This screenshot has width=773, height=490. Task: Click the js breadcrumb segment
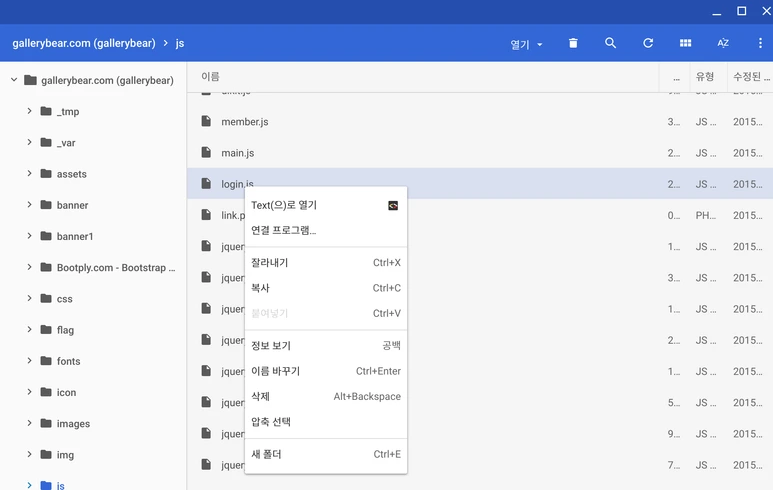[x=180, y=43]
